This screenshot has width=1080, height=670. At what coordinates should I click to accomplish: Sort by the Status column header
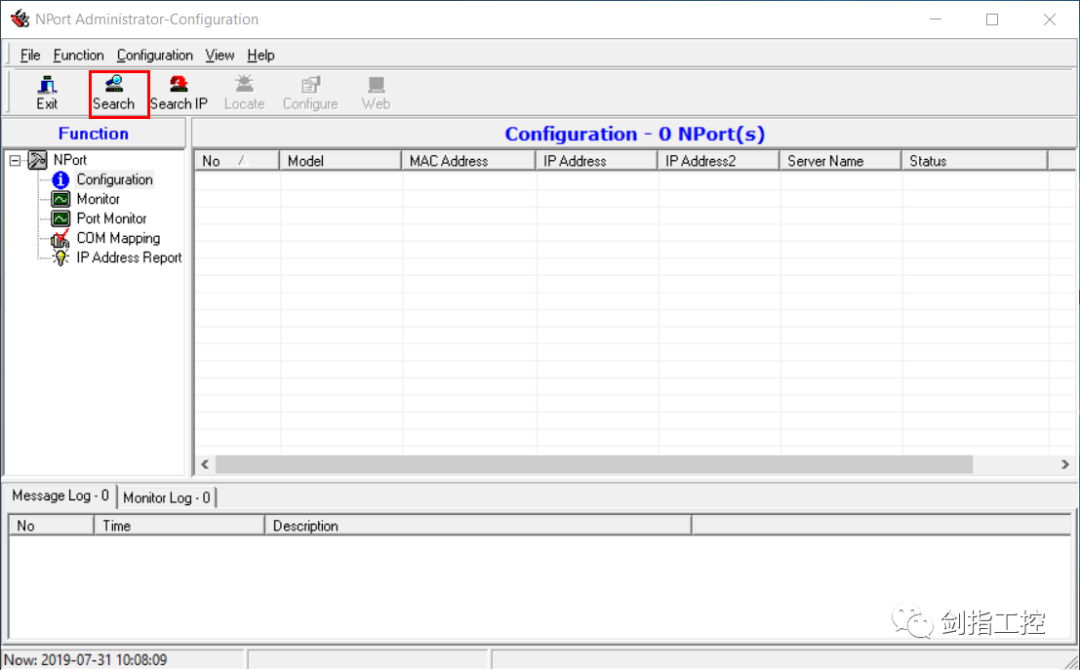[975, 160]
